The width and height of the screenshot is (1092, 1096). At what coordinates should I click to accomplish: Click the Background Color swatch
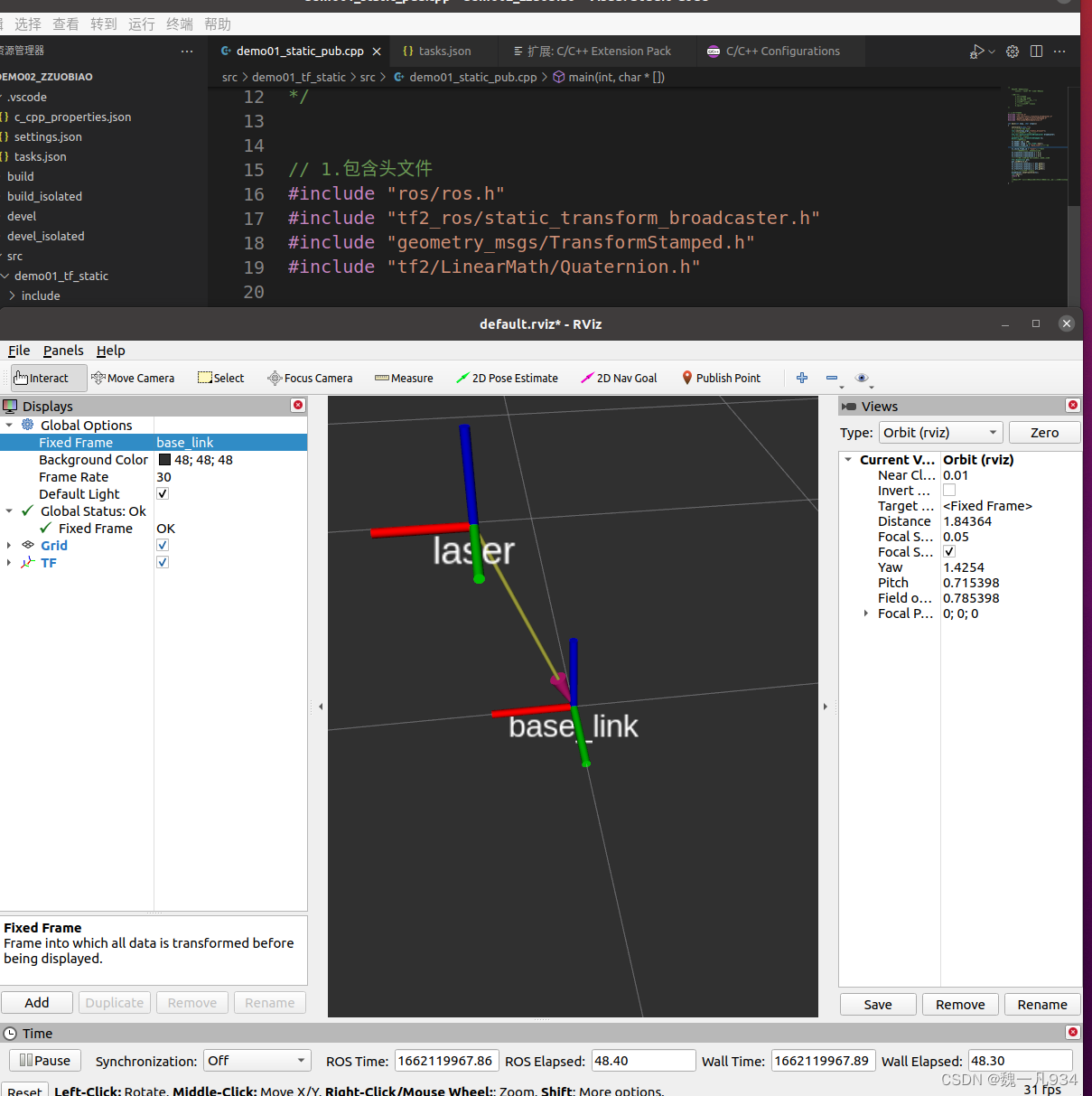(x=164, y=459)
